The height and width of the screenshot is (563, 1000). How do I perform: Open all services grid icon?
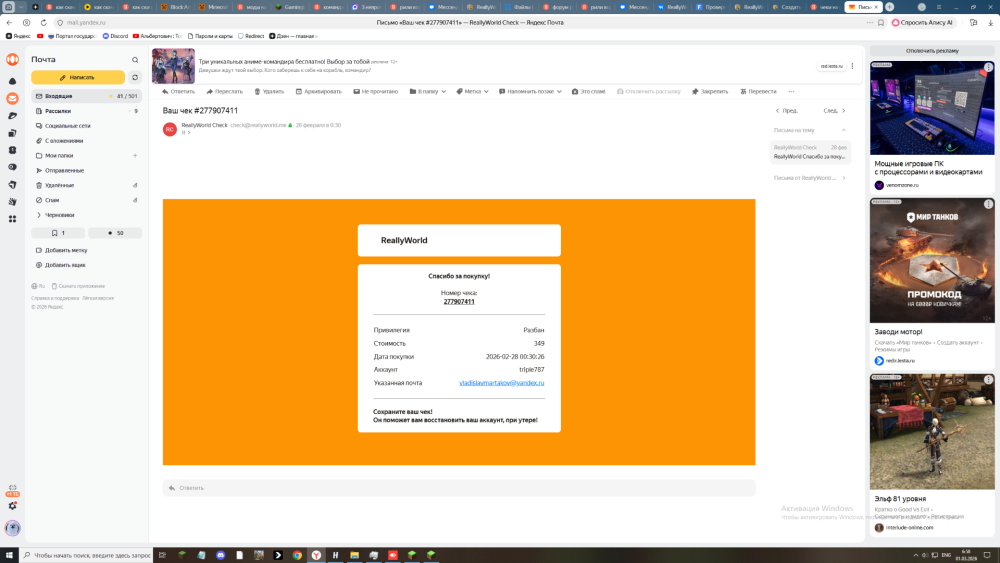pos(12,219)
